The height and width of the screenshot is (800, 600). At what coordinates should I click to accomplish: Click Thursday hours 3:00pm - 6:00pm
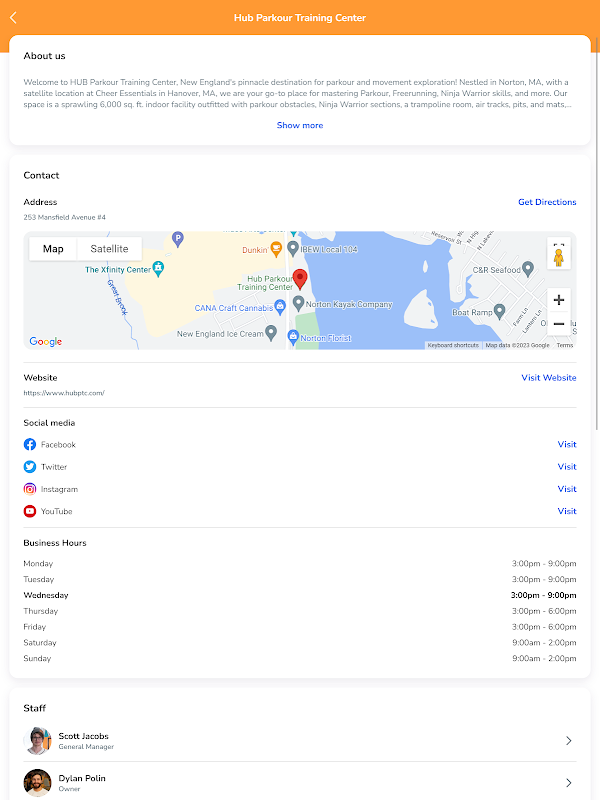click(x=544, y=611)
